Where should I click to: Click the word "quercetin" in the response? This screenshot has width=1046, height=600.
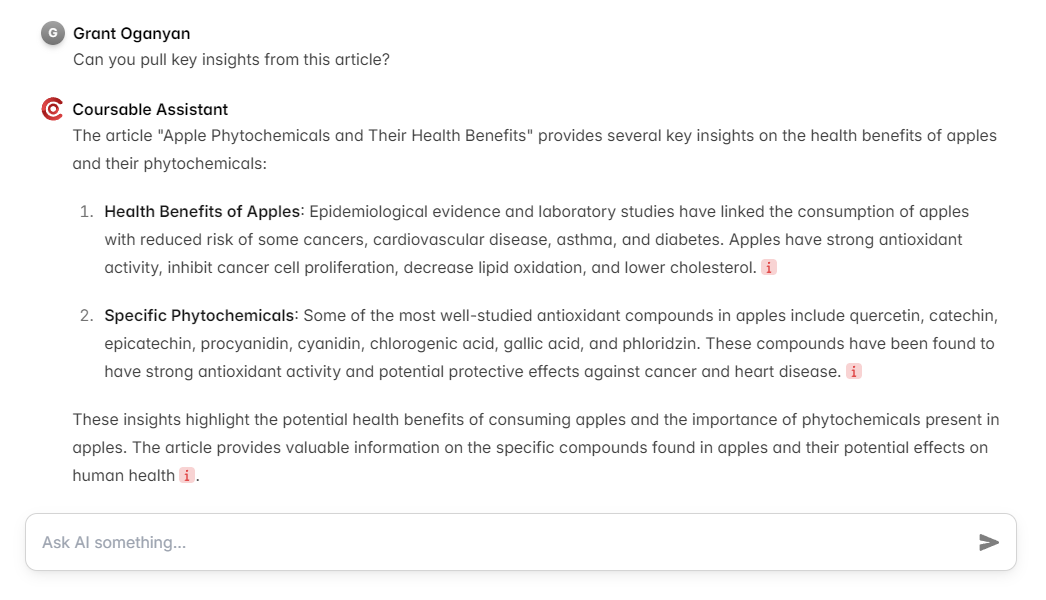(x=884, y=315)
